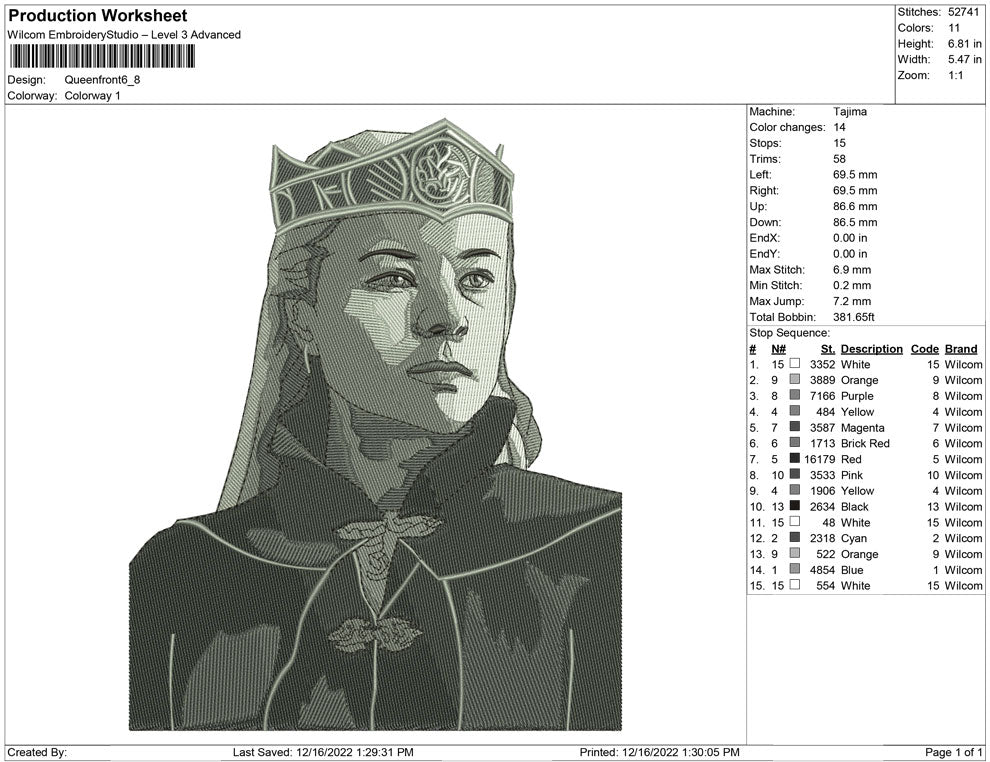
Task: Click the St. column header
Action: click(828, 349)
